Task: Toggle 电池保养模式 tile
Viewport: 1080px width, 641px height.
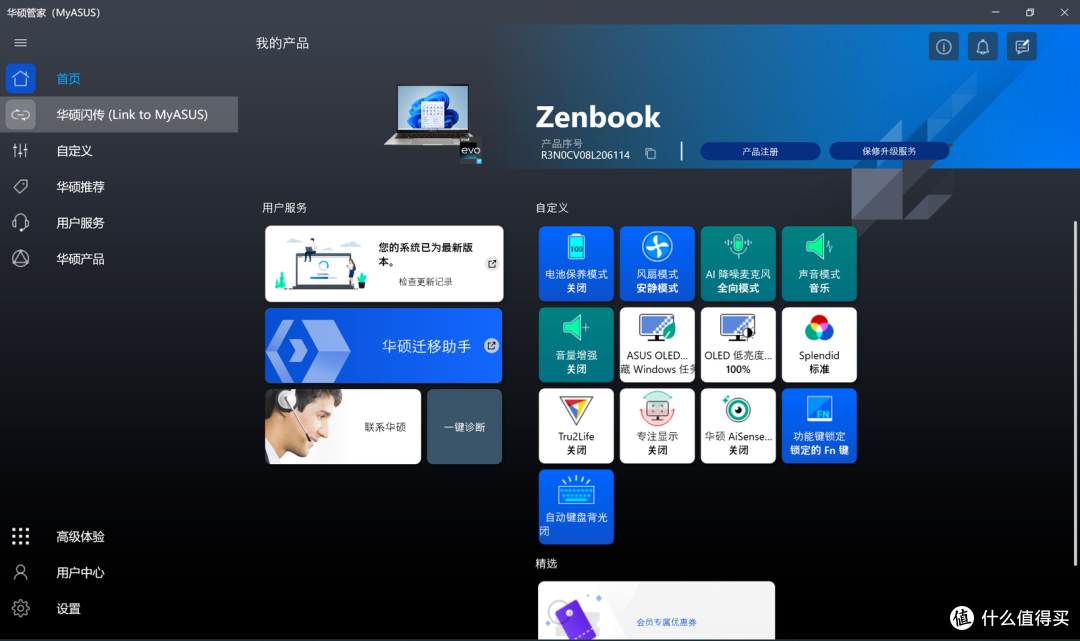Action: (x=577, y=264)
